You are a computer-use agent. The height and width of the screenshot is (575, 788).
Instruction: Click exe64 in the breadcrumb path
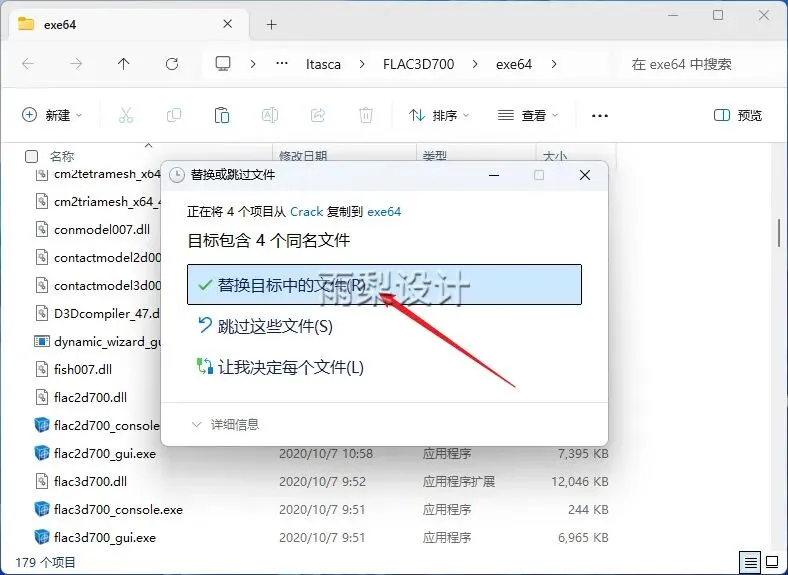[x=514, y=64]
